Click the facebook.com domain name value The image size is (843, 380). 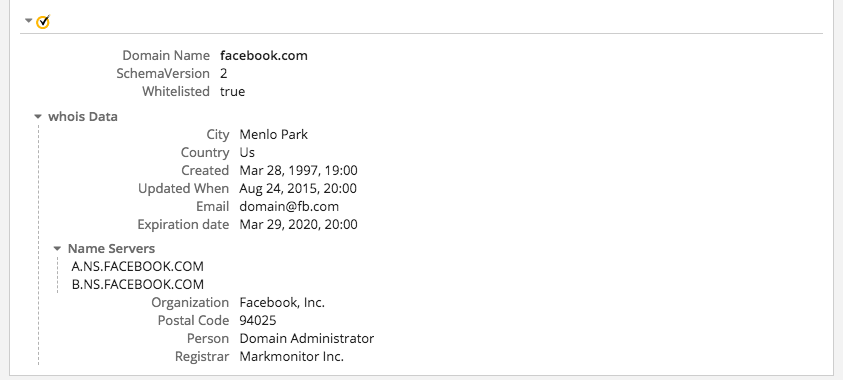(264, 55)
